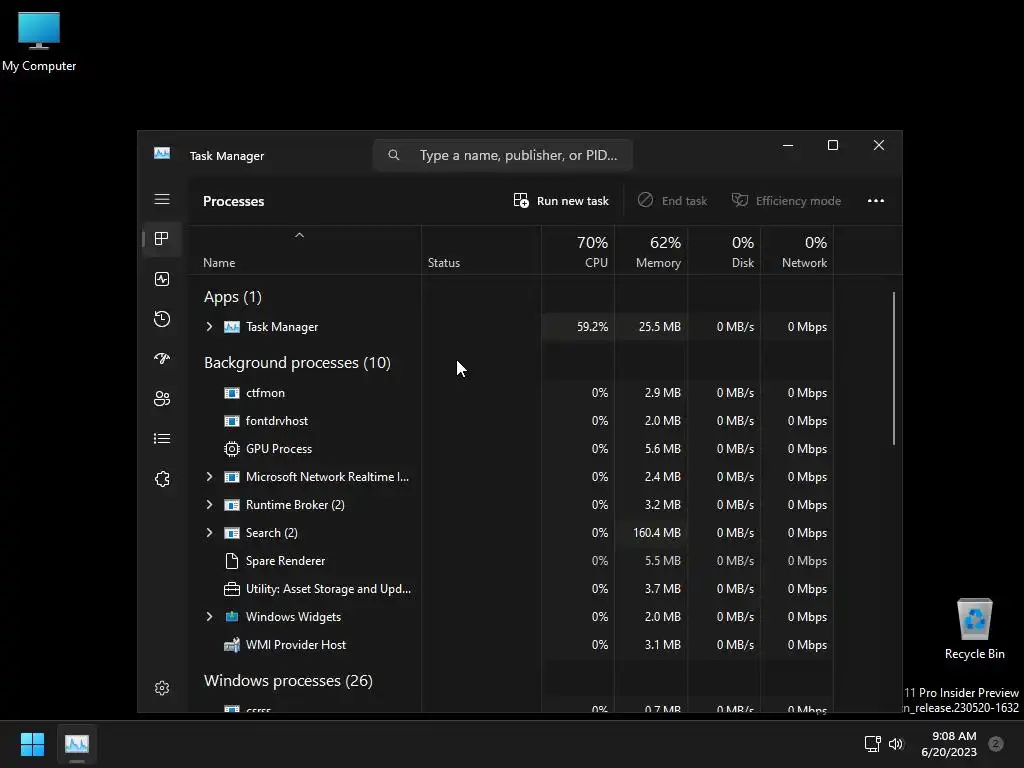Select the Processes icon in sidebar
Viewport: 1024px width, 768px height.
(x=162, y=238)
